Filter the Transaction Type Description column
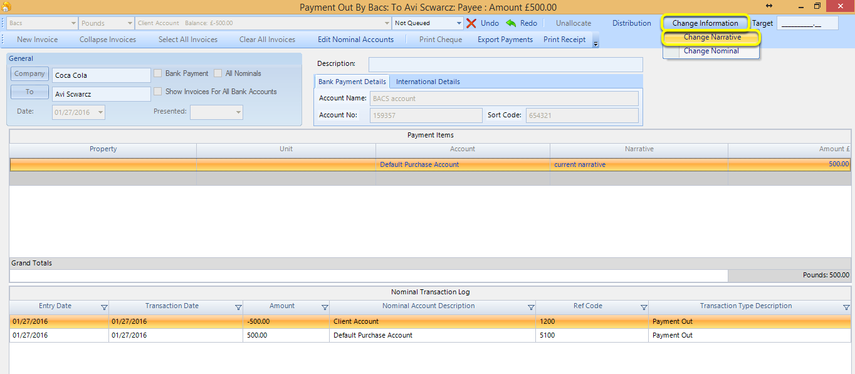The height and width of the screenshot is (374, 855). click(x=846, y=307)
